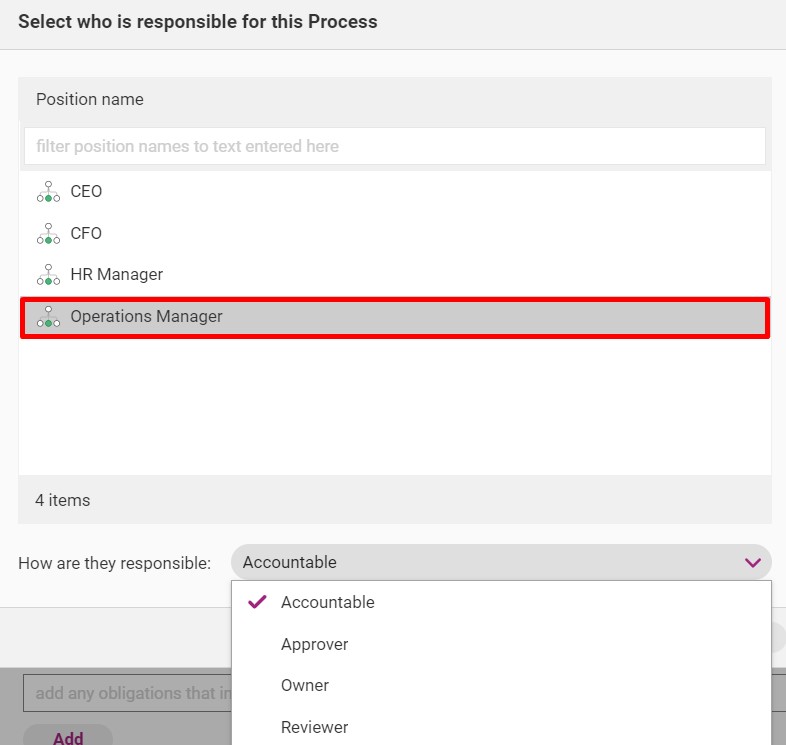Click the Add button
This screenshot has height=745, width=786.
point(68,736)
